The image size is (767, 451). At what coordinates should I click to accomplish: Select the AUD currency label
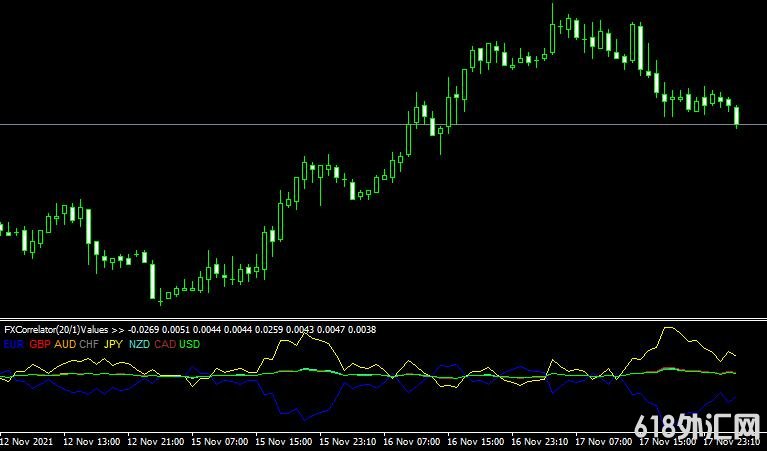tap(65, 343)
